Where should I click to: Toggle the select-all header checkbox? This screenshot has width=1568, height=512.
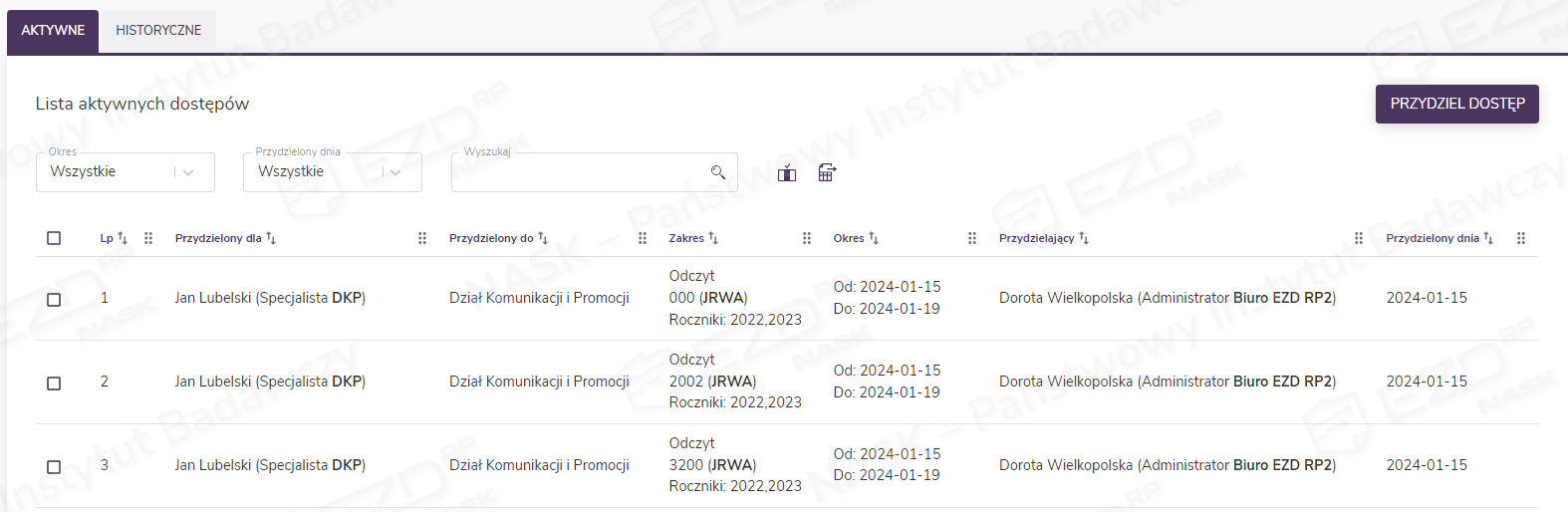(x=54, y=238)
